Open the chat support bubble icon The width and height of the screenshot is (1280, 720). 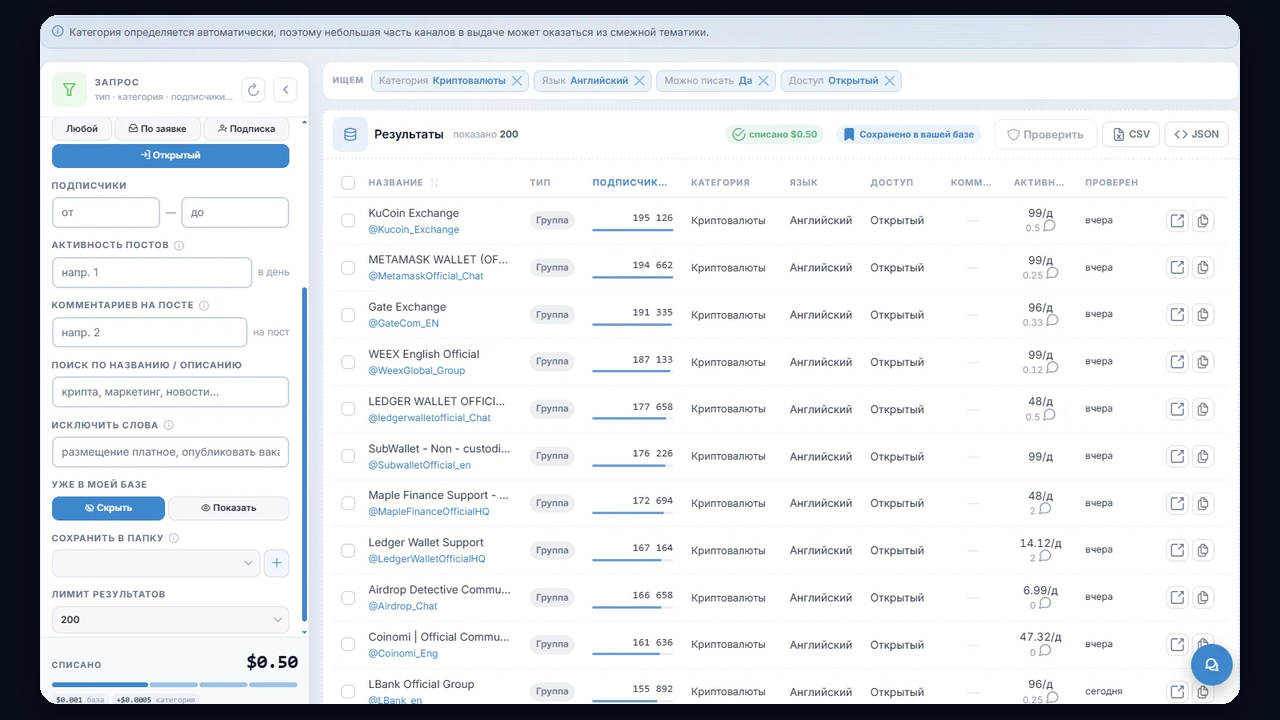click(1212, 664)
